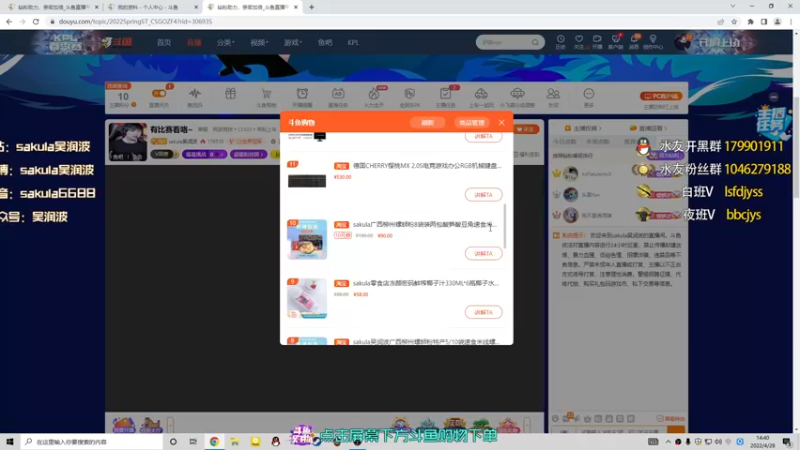Open the 全民乐PK shield icon
This screenshot has height=450, width=800.
pyautogui.click(x=409, y=94)
